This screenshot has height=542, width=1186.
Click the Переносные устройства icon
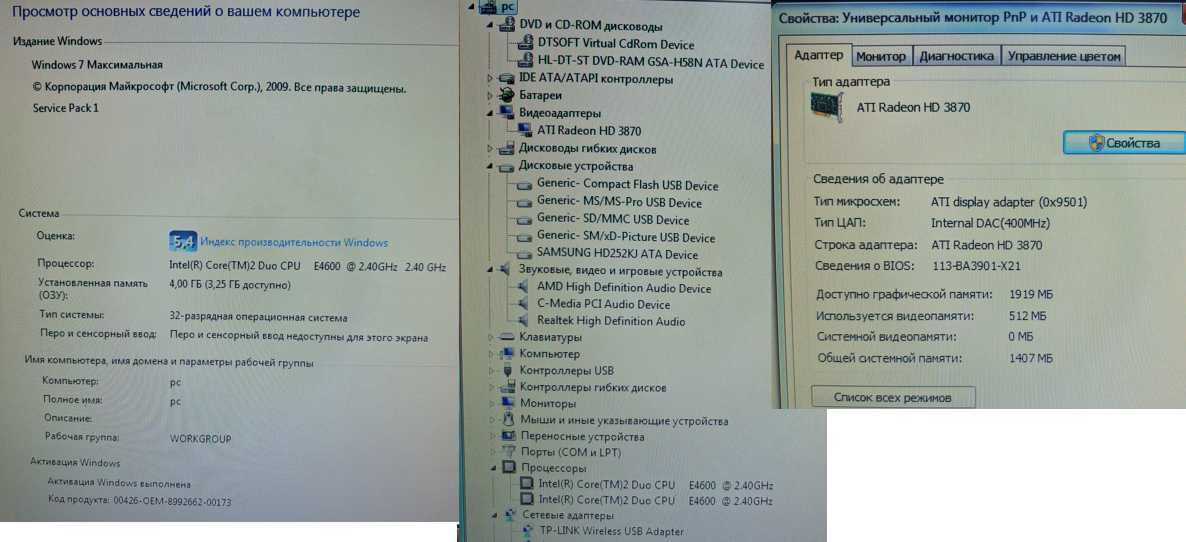[x=508, y=437]
